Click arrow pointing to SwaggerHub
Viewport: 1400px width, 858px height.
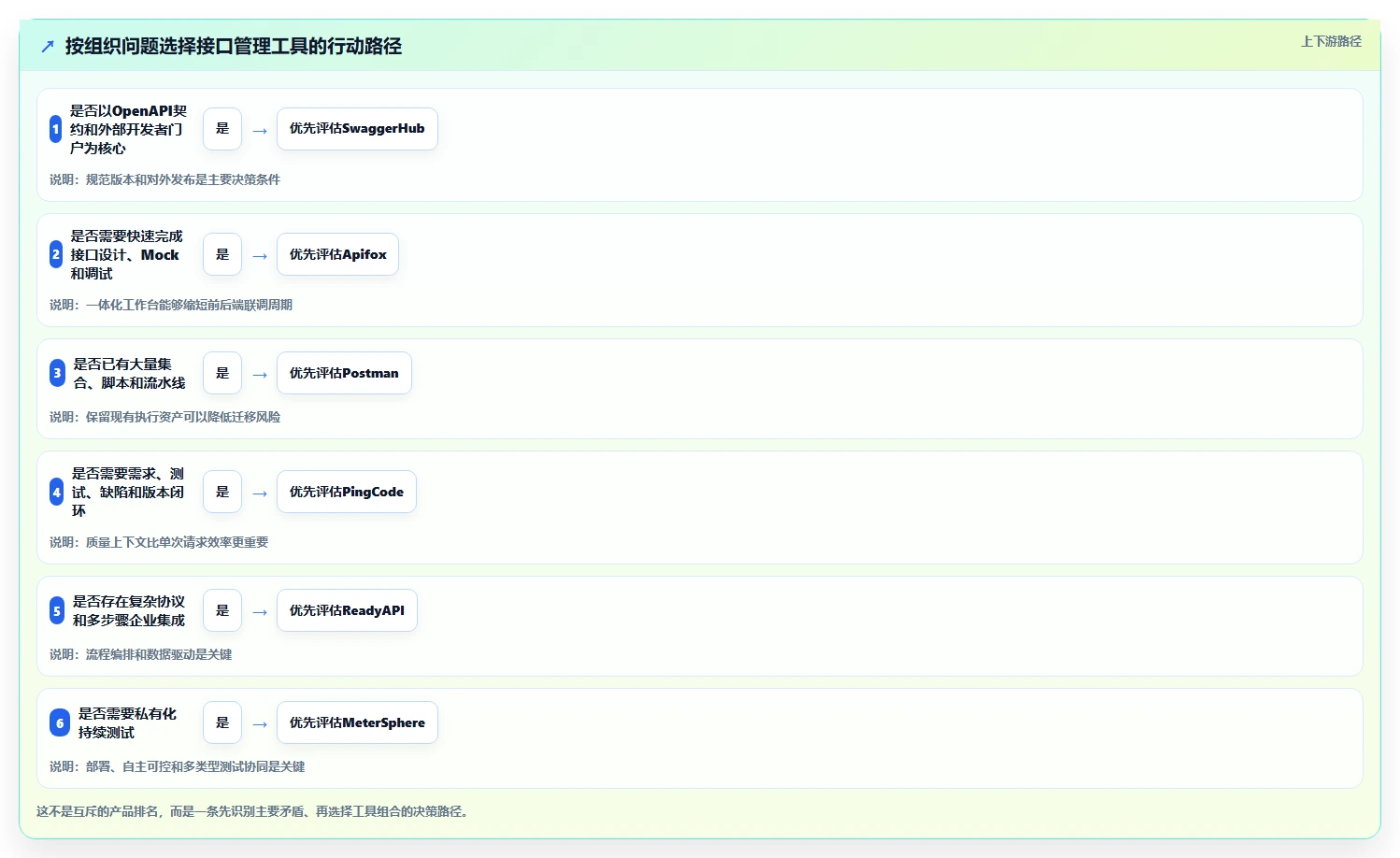(260, 131)
